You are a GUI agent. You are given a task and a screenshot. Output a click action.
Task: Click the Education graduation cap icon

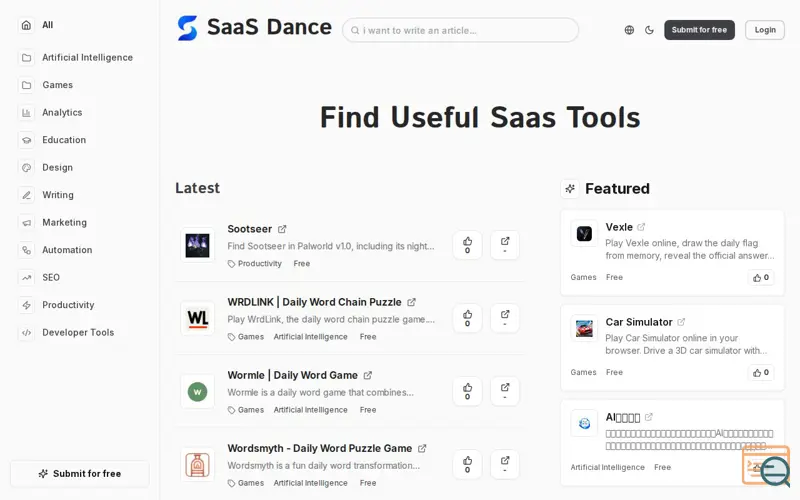pos(27,140)
